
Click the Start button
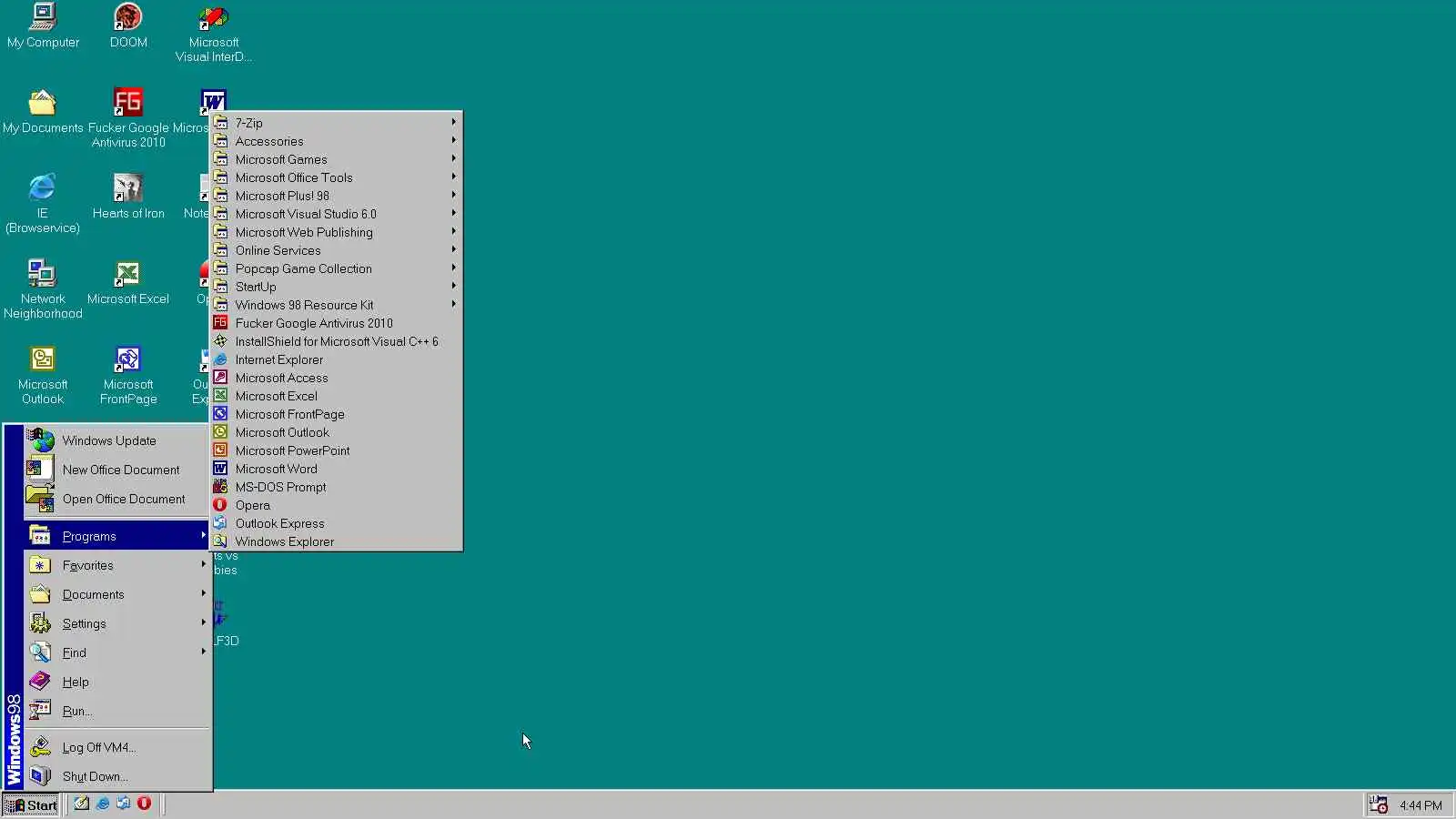point(31,805)
